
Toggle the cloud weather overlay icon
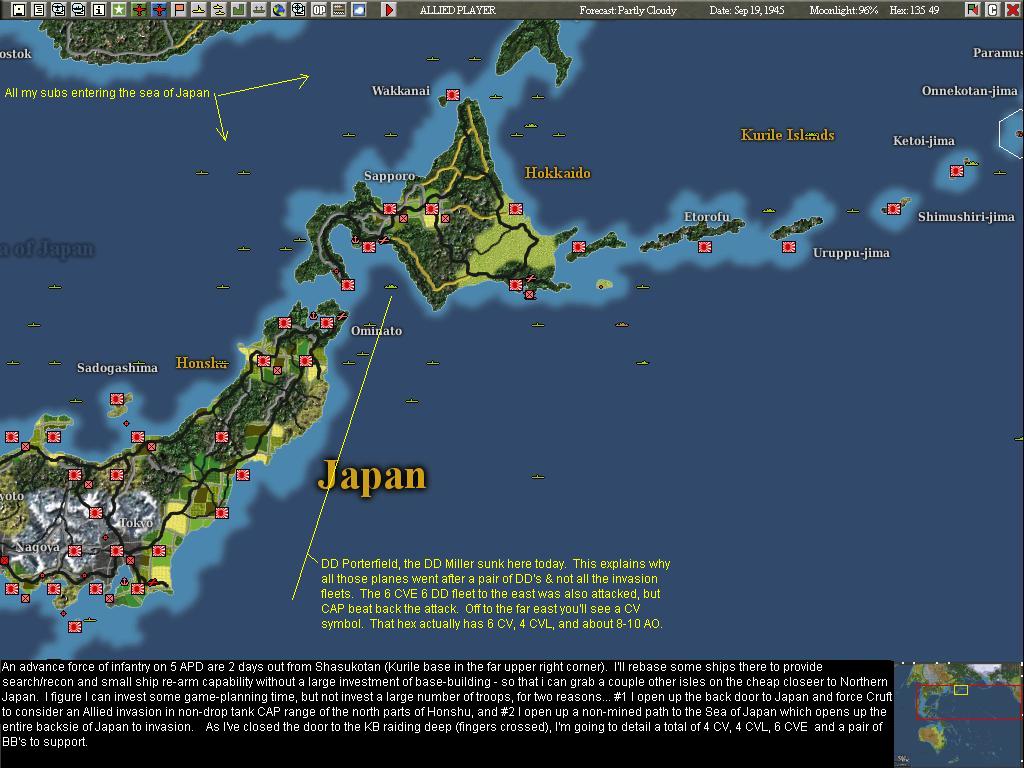click(359, 10)
